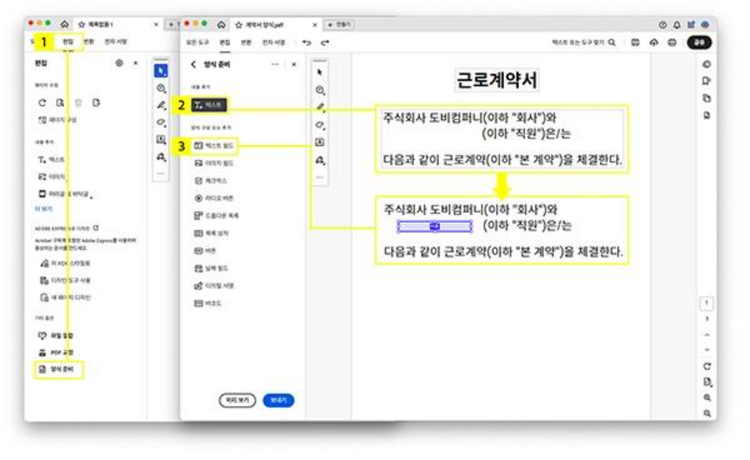Add Text item in the back Edit panel

52,160
